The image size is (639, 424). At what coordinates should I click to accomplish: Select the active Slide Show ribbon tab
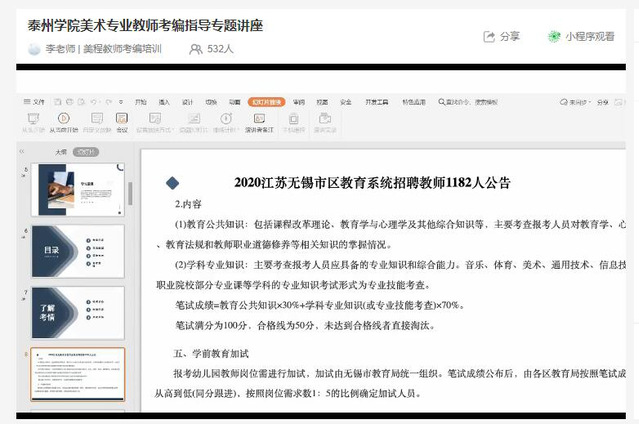point(266,102)
